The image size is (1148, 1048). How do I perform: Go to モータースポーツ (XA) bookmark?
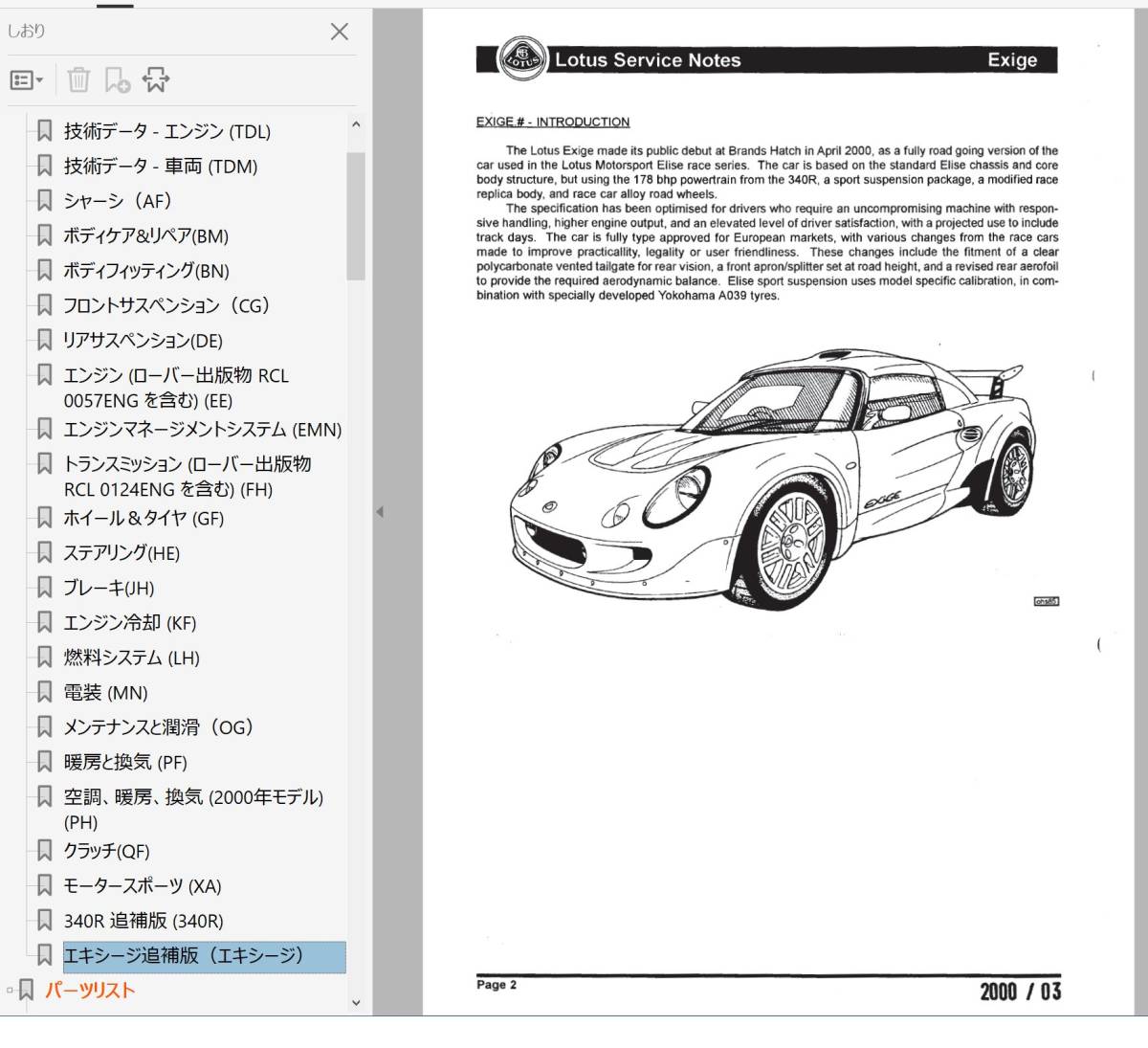(143, 886)
